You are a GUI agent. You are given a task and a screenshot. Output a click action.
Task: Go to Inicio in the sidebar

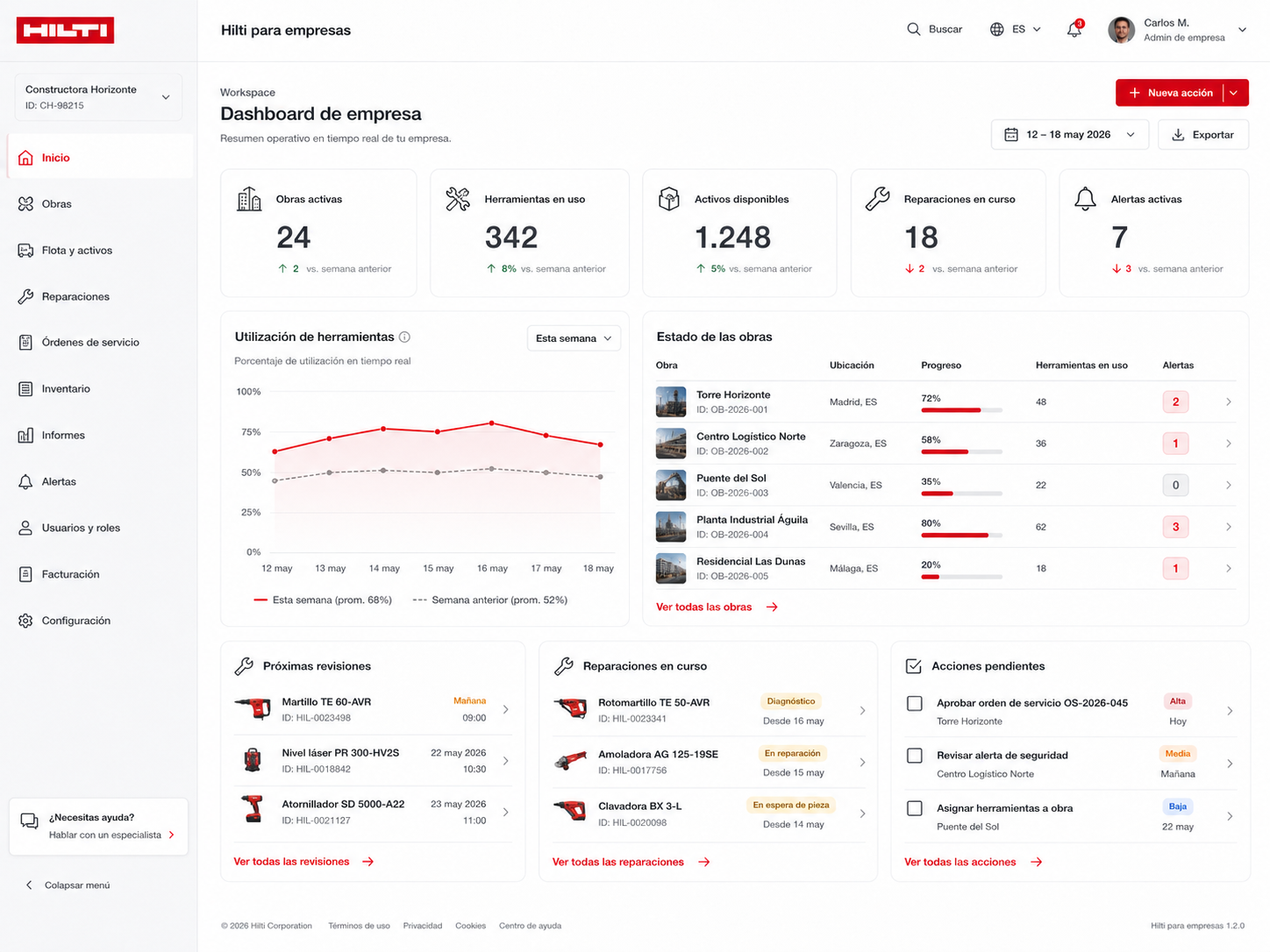click(x=100, y=158)
